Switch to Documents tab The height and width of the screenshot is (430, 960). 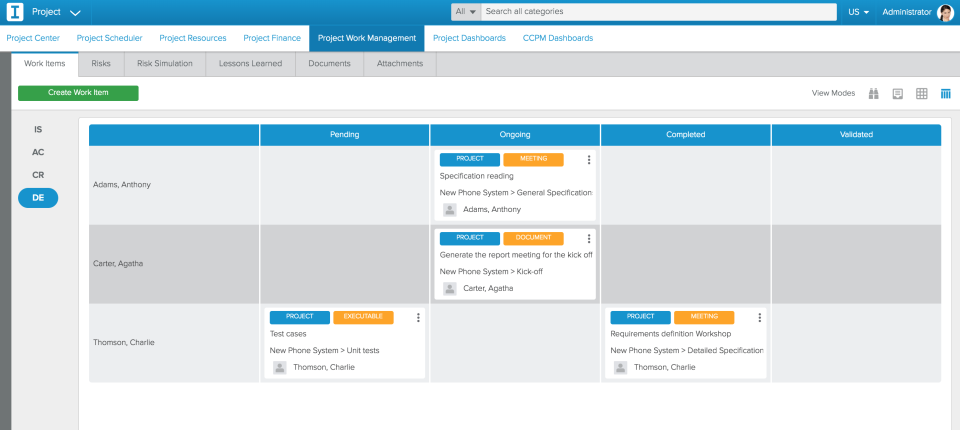click(x=329, y=64)
